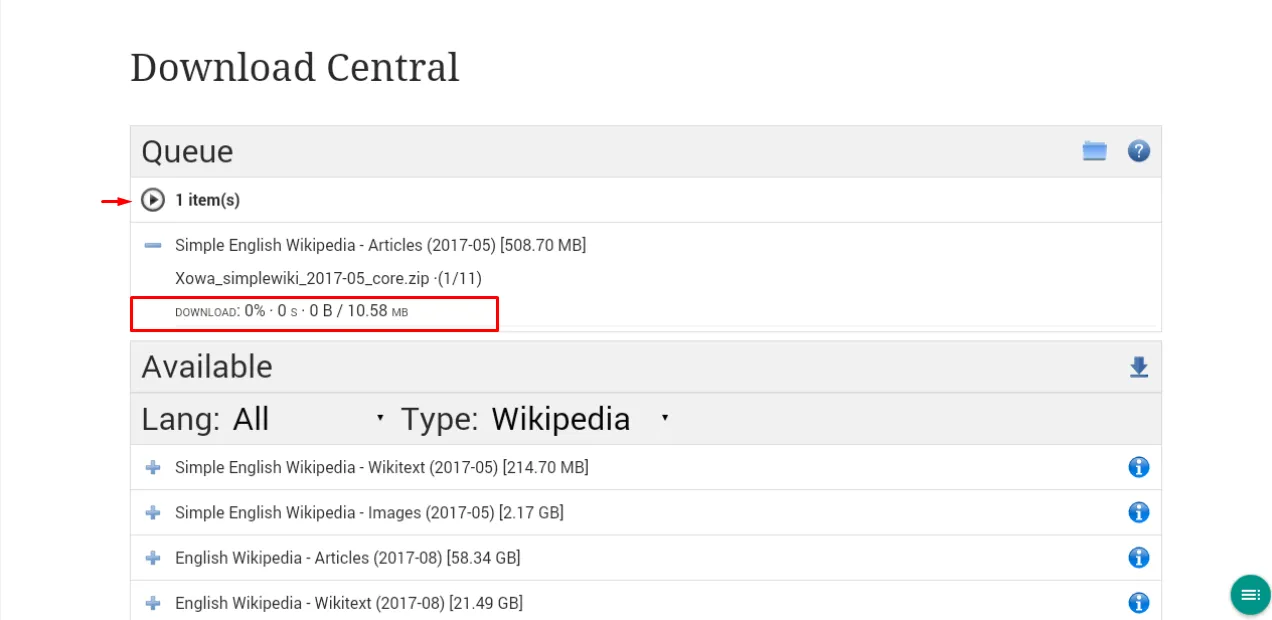1272x620 pixels.
Task: Open the green floating menu button
Action: 1250,595
